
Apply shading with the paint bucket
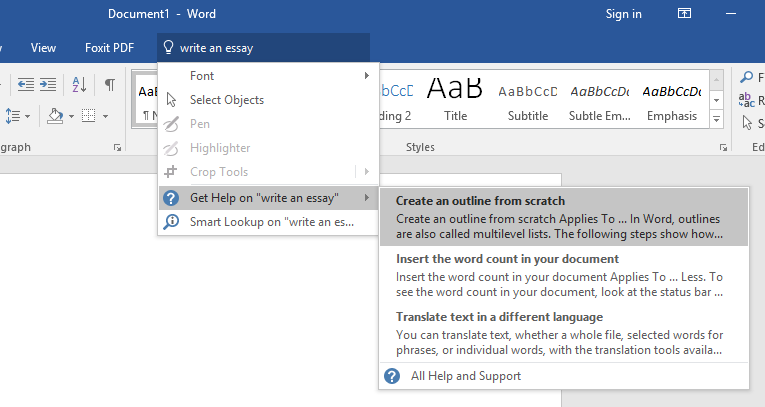pyautogui.click(x=55, y=116)
